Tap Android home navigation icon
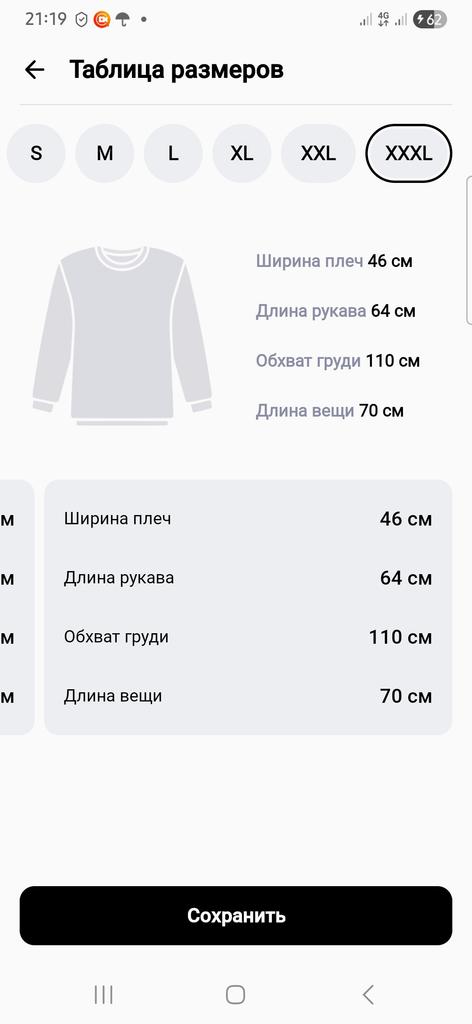The image size is (472, 1024). pyautogui.click(x=236, y=995)
